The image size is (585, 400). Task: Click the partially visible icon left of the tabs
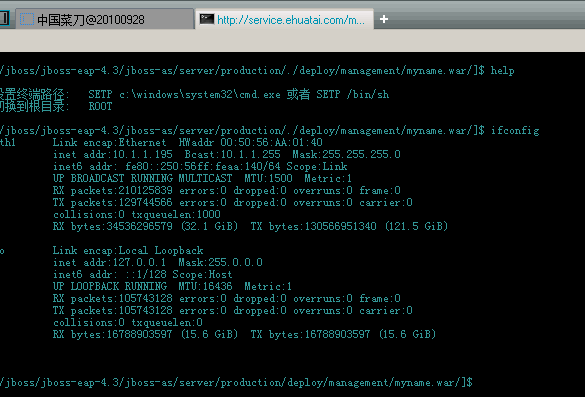point(4,19)
